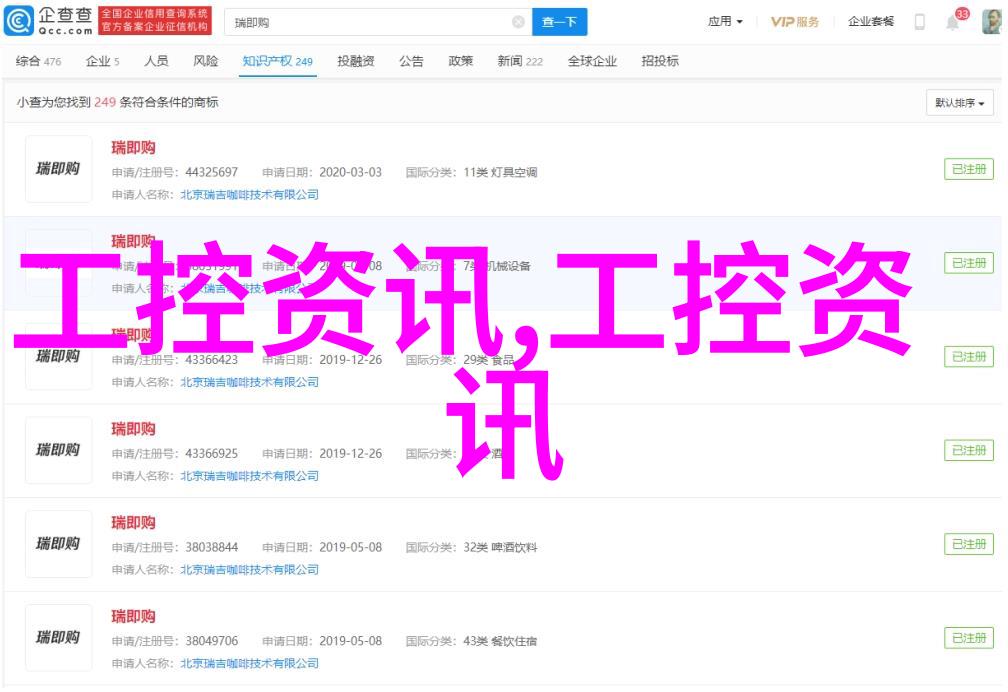This screenshot has height=692, width=1008.
Task: Click trademark thumbnail for entry 38038844
Action: coord(58,544)
